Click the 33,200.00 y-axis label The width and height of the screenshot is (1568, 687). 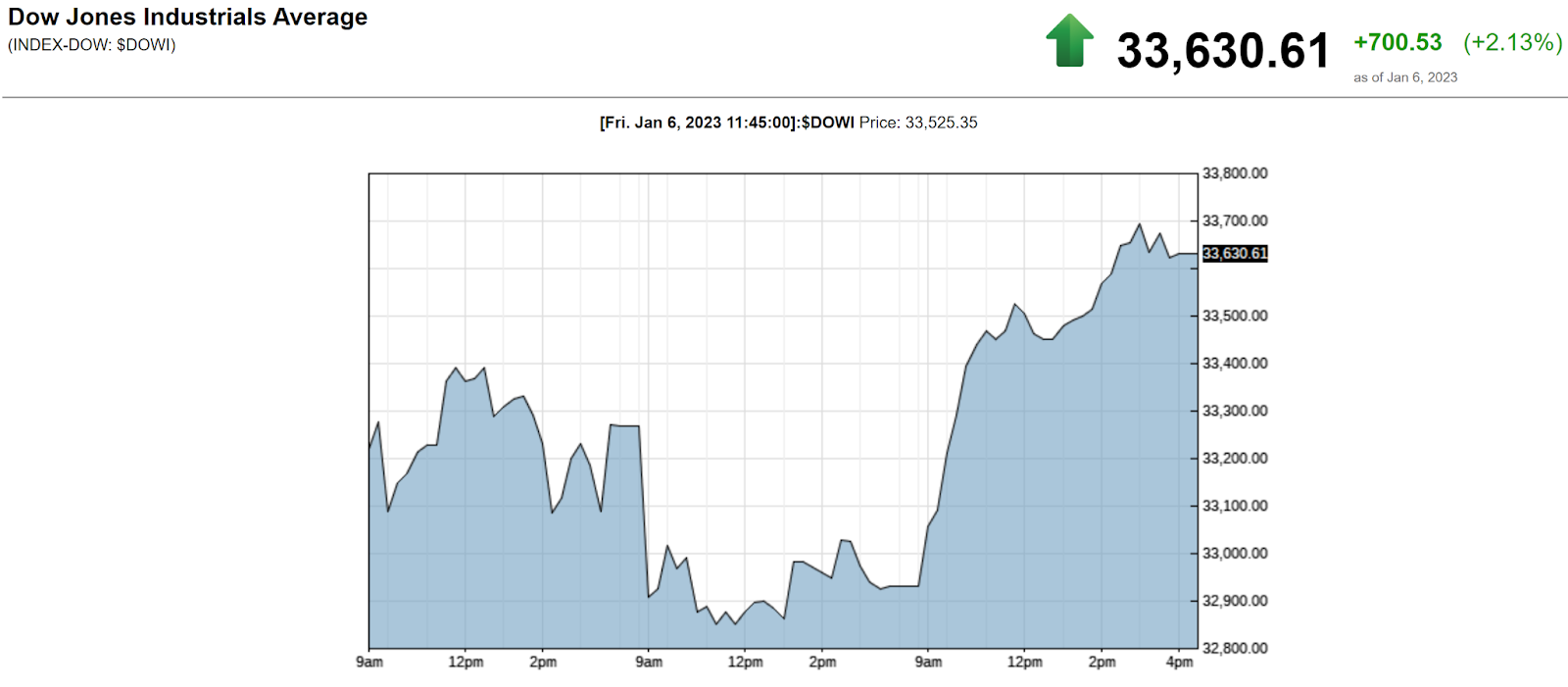click(x=1235, y=459)
